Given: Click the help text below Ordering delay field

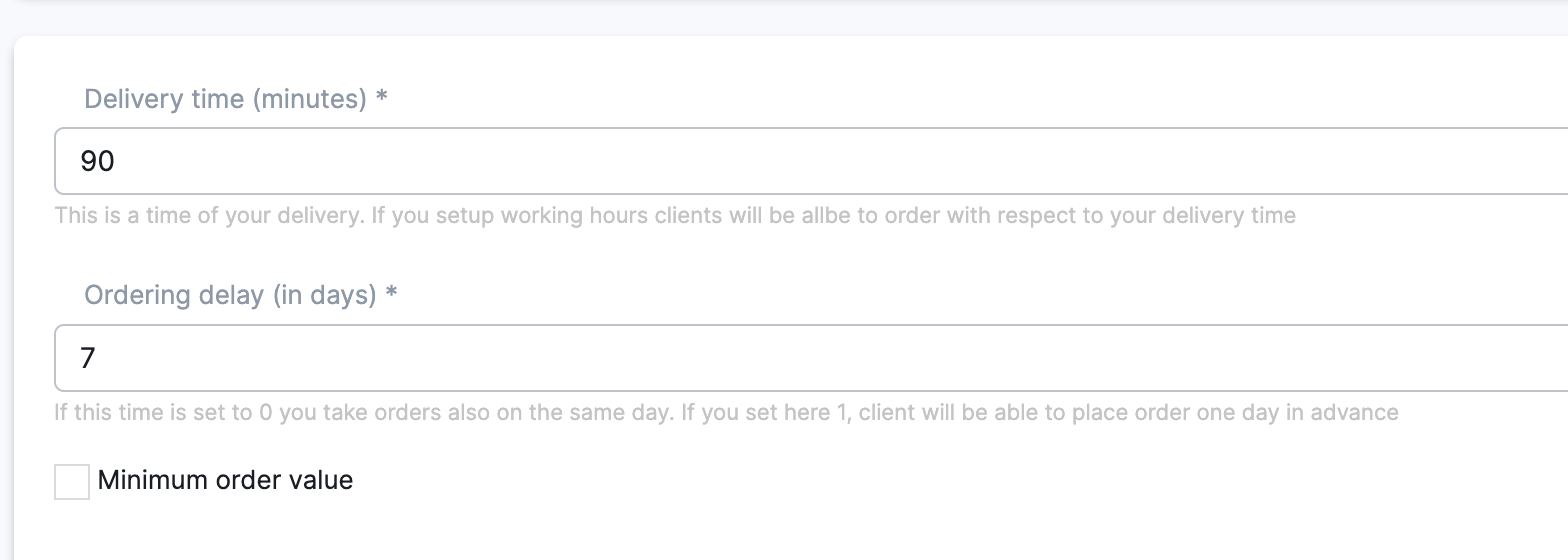Looking at the screenshot, I should coord(726,413).
